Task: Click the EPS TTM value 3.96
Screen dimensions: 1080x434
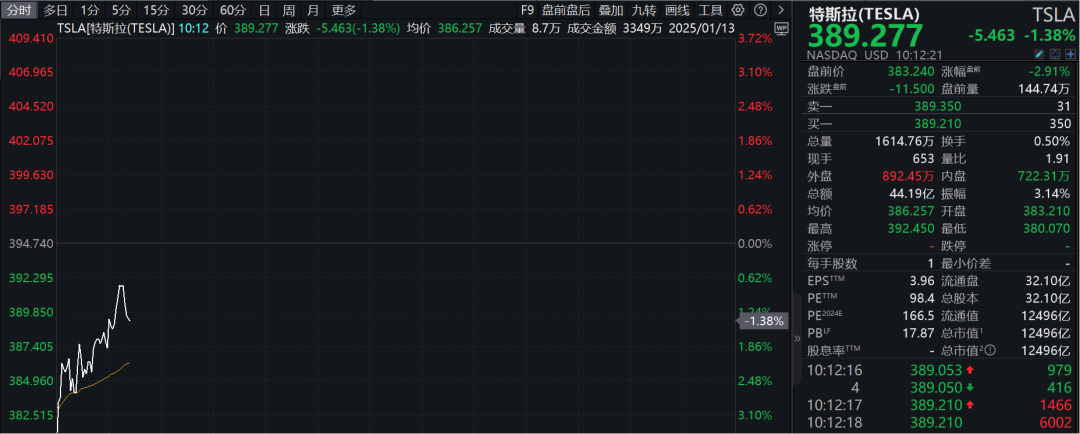Action: [x=922, y=281]
